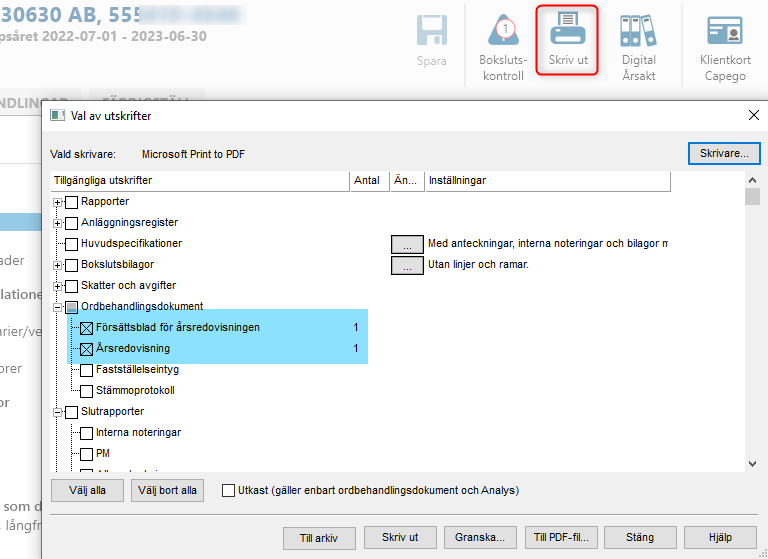Click 'Med anteckningar, interna noteringar' text
The image size is (768, 559).
pos(548,243)
